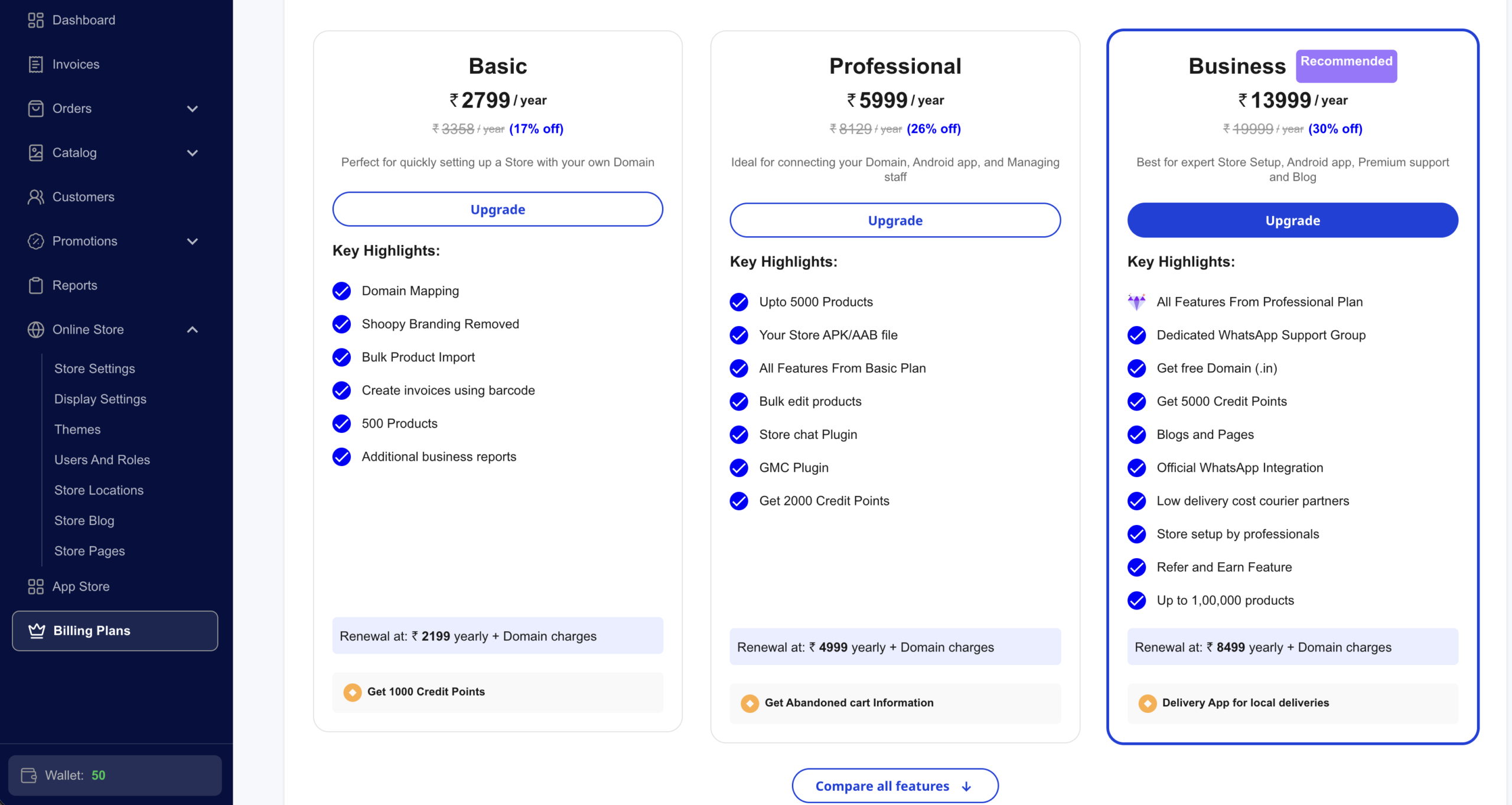Viewport: 1512px width, 805px height.
Task: Upgrade to the Business plan
Action: (1292, 220)
